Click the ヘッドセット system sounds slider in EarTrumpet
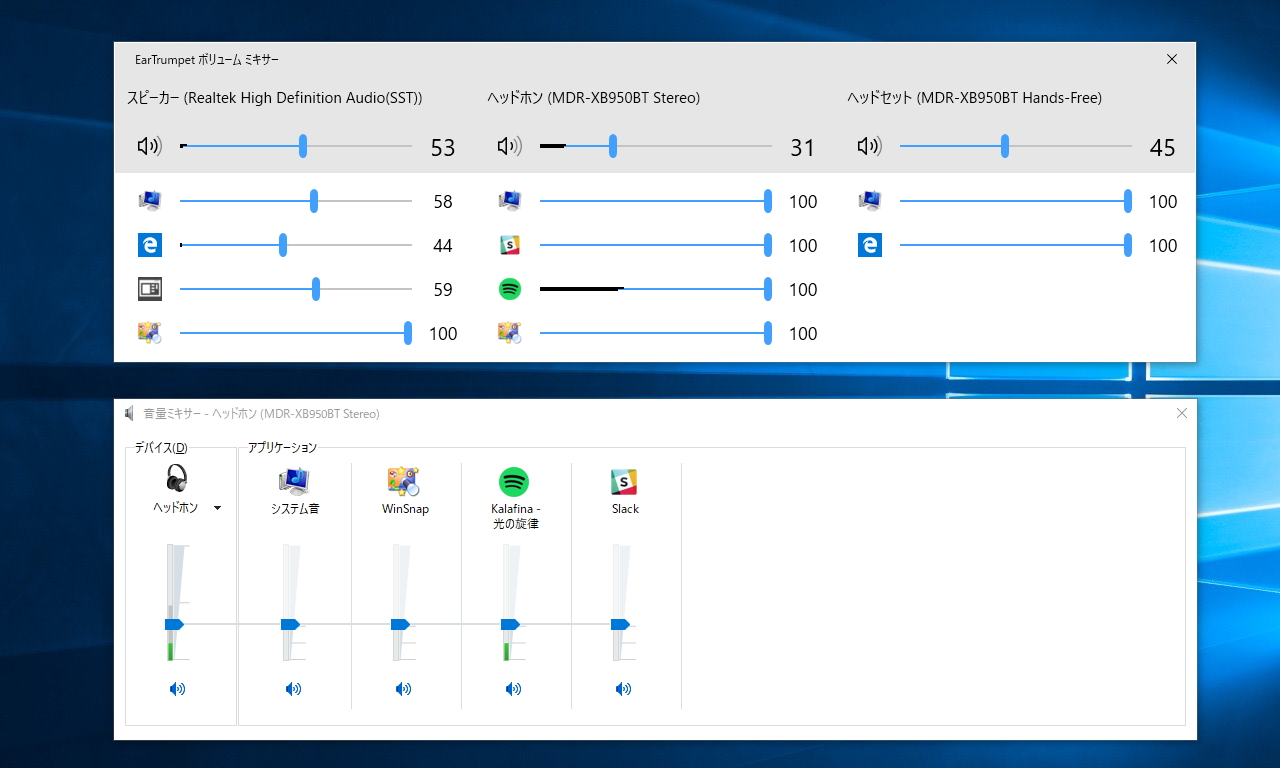 [1016, 201]
